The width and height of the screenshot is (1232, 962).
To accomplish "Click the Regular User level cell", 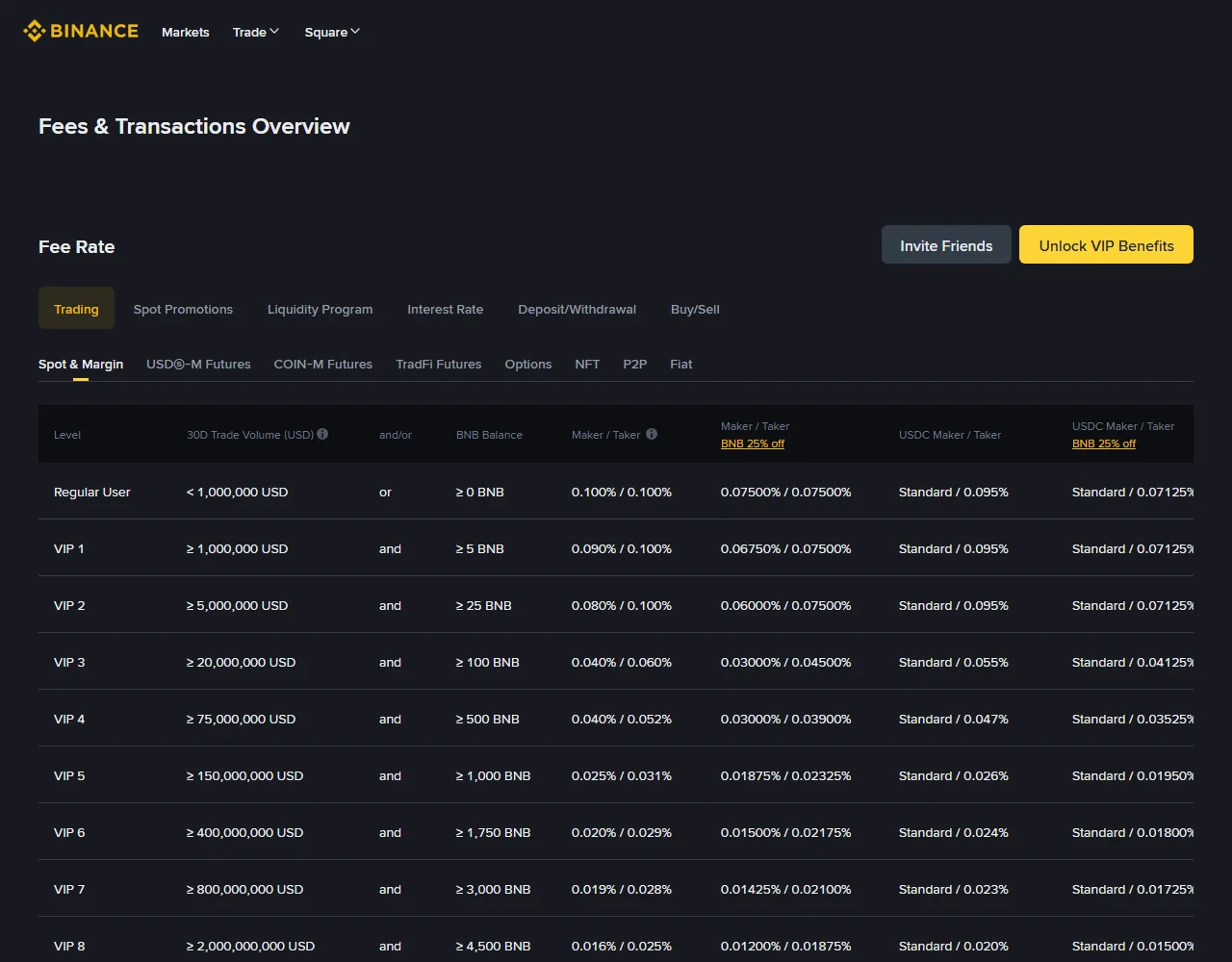I will [x=92, y=492].
